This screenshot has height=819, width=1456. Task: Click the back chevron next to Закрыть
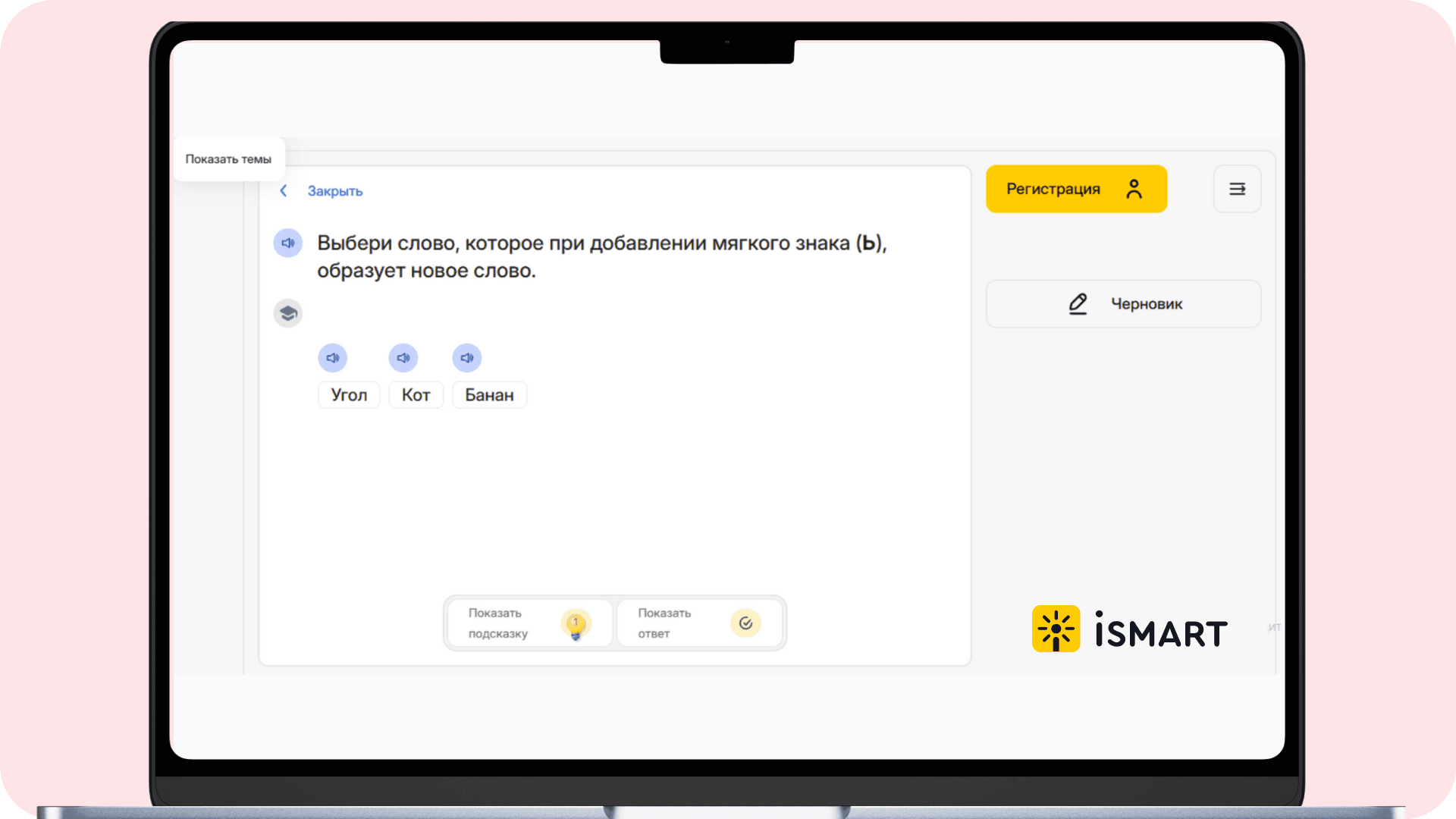[x=284, y=191]
